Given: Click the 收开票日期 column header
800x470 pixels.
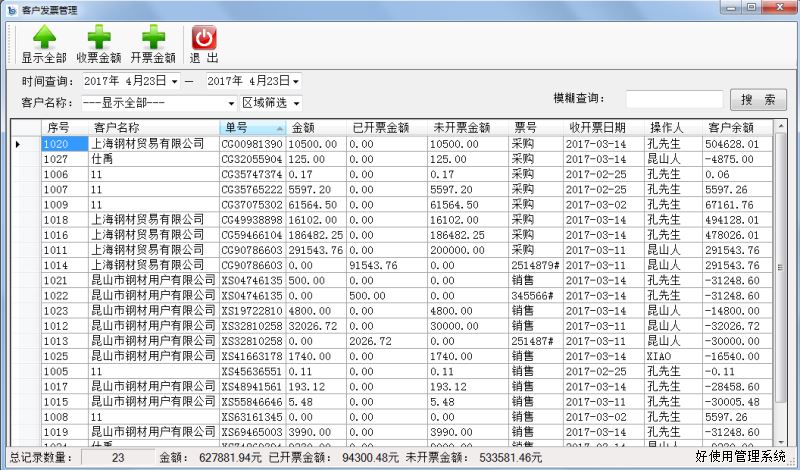Looking at the screenshot, I should pyautogui.click(x=597, y=128).
